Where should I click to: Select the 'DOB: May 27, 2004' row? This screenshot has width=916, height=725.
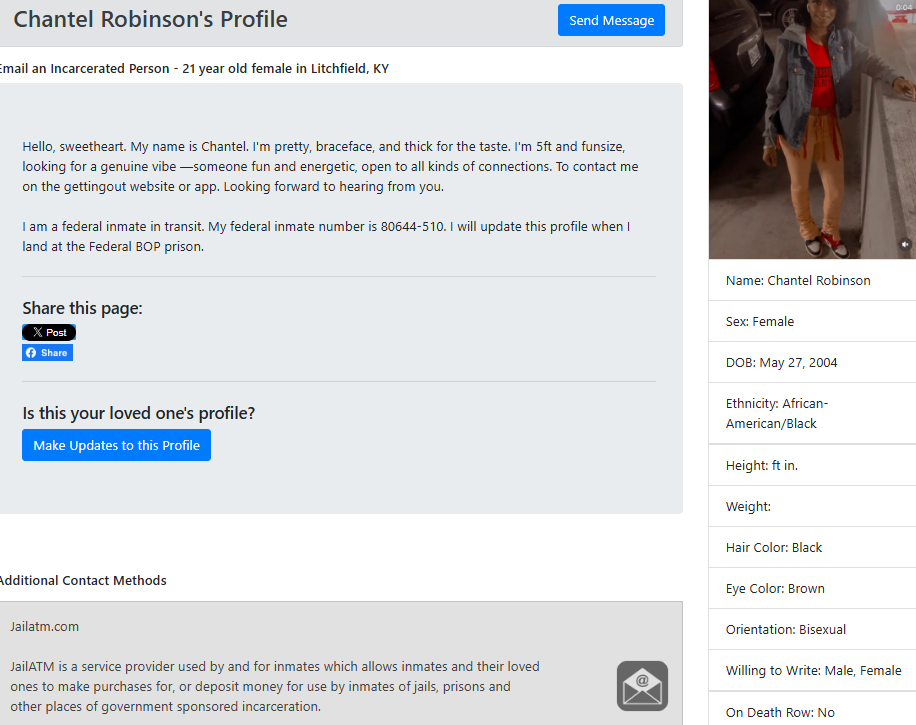click(812, 362)
